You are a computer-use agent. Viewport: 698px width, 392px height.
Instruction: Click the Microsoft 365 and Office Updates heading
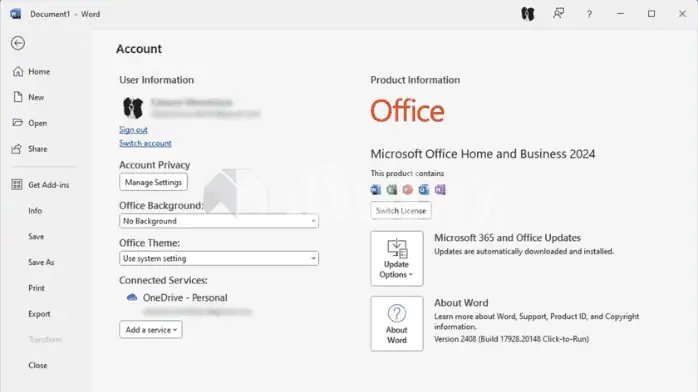point(507,238)
